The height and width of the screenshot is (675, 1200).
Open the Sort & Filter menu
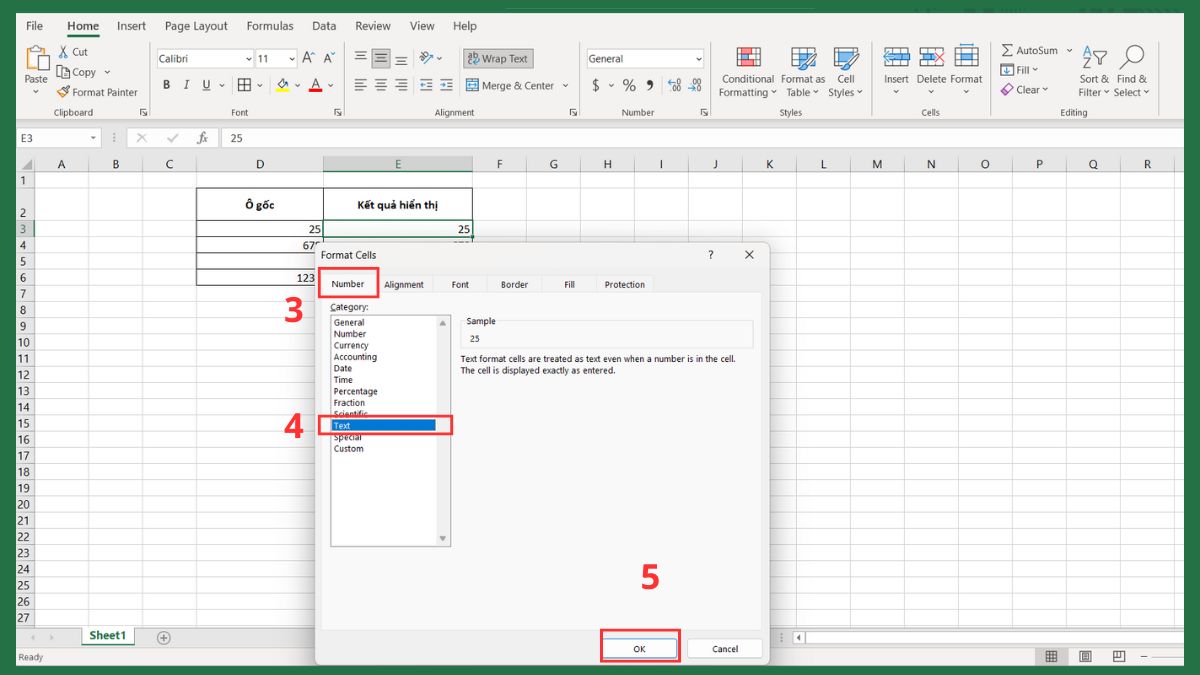coord(1093,72)
